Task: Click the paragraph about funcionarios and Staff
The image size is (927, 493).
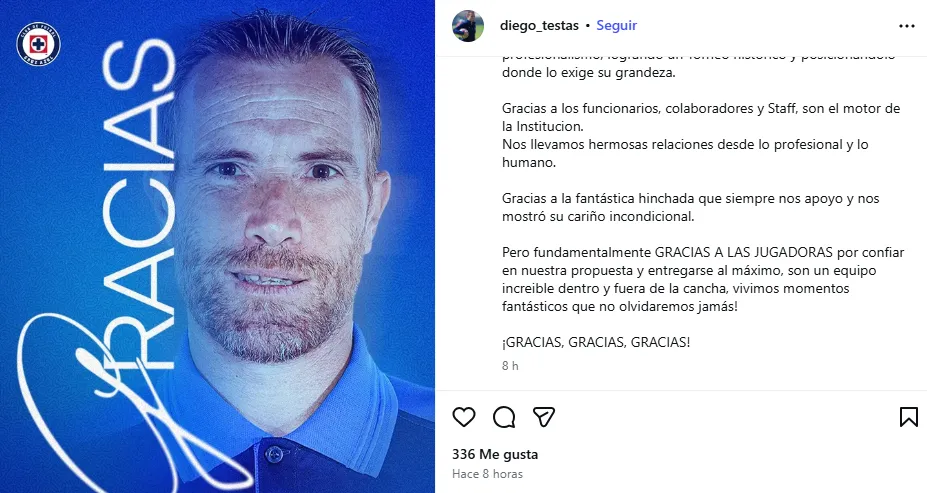Action: 701,135
